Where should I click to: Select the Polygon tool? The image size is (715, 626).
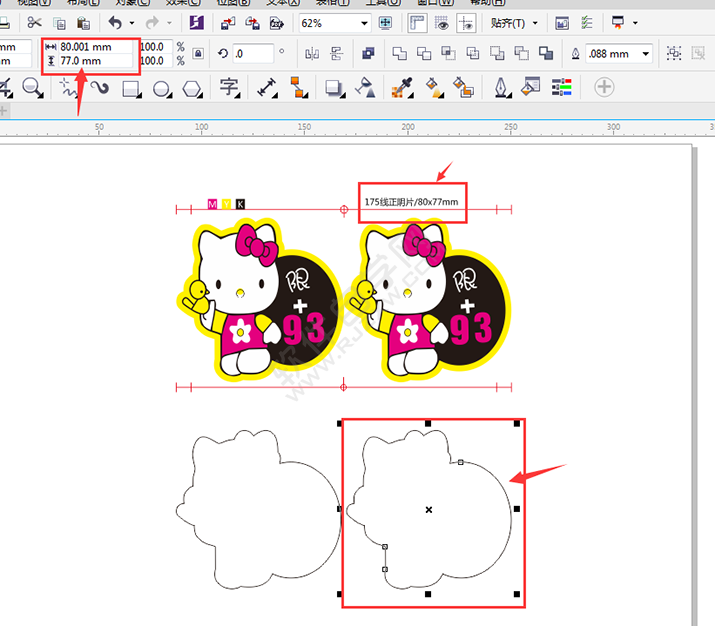pos(192,89)
